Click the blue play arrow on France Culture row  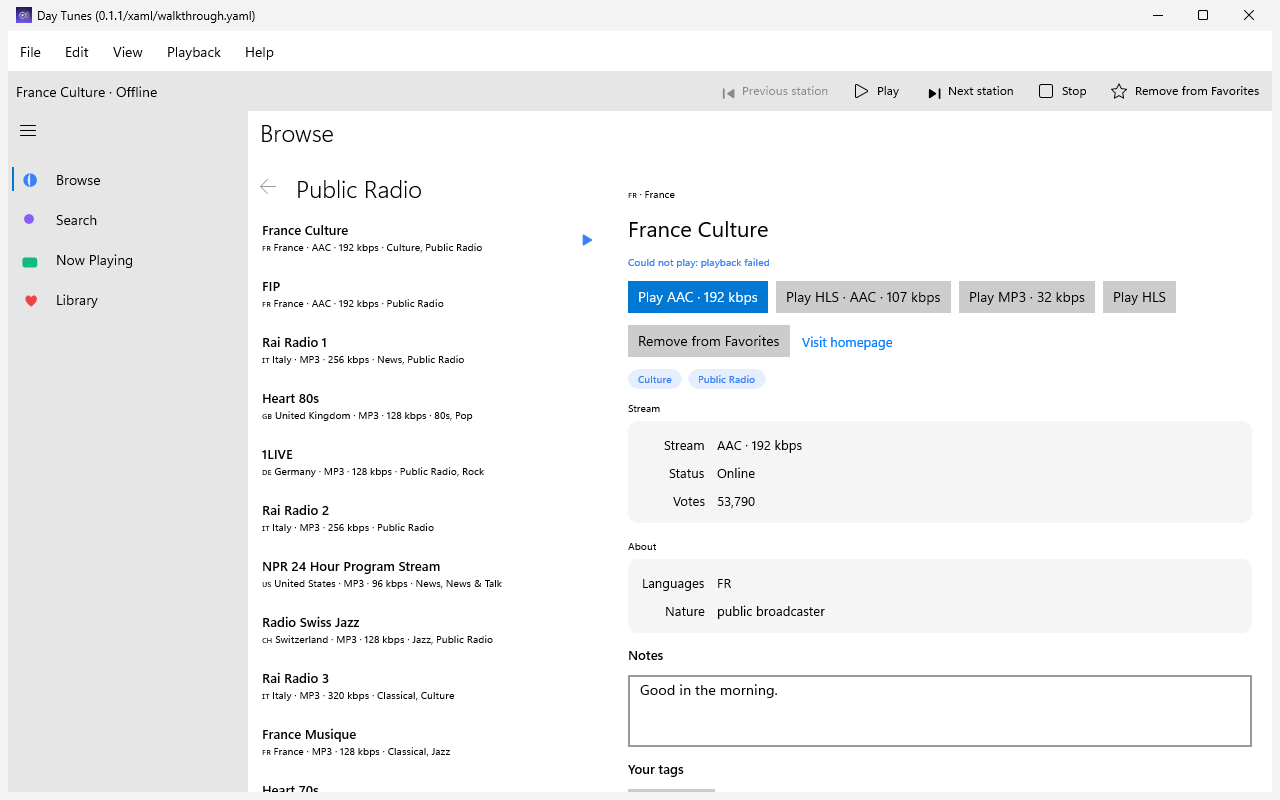[x=587, y=240]
